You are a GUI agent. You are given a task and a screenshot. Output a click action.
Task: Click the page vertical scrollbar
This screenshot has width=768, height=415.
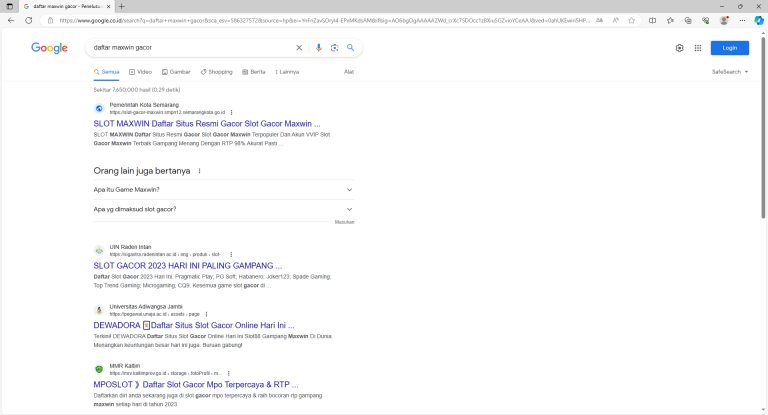[x=763, y=127]
